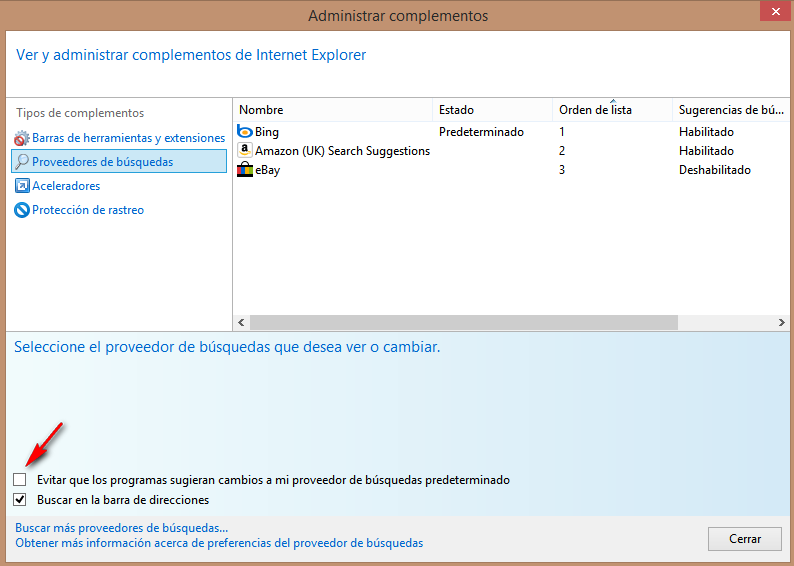The image size is (794, 566).
Task: Uncheck 'Buscar en la barra de direcciones'
Action: pyautogui.click(x=20, y=500)
